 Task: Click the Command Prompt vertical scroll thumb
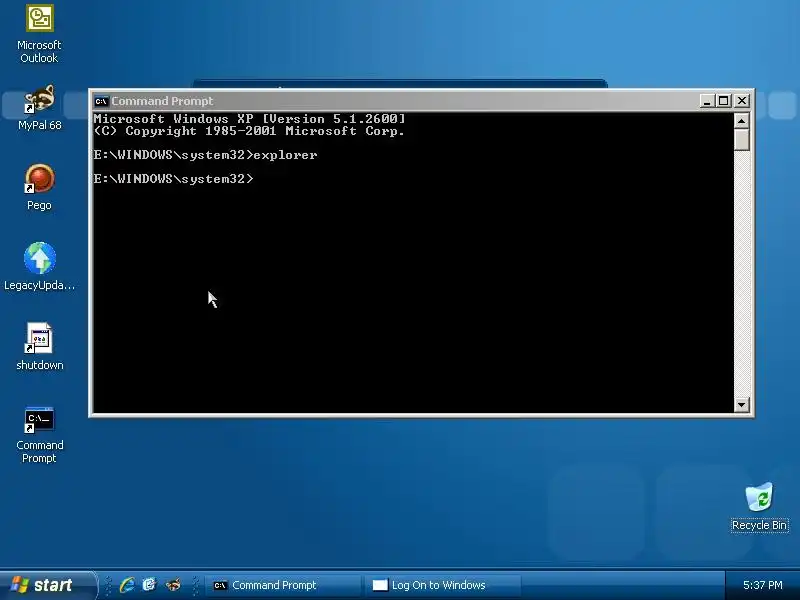[741, 140]
